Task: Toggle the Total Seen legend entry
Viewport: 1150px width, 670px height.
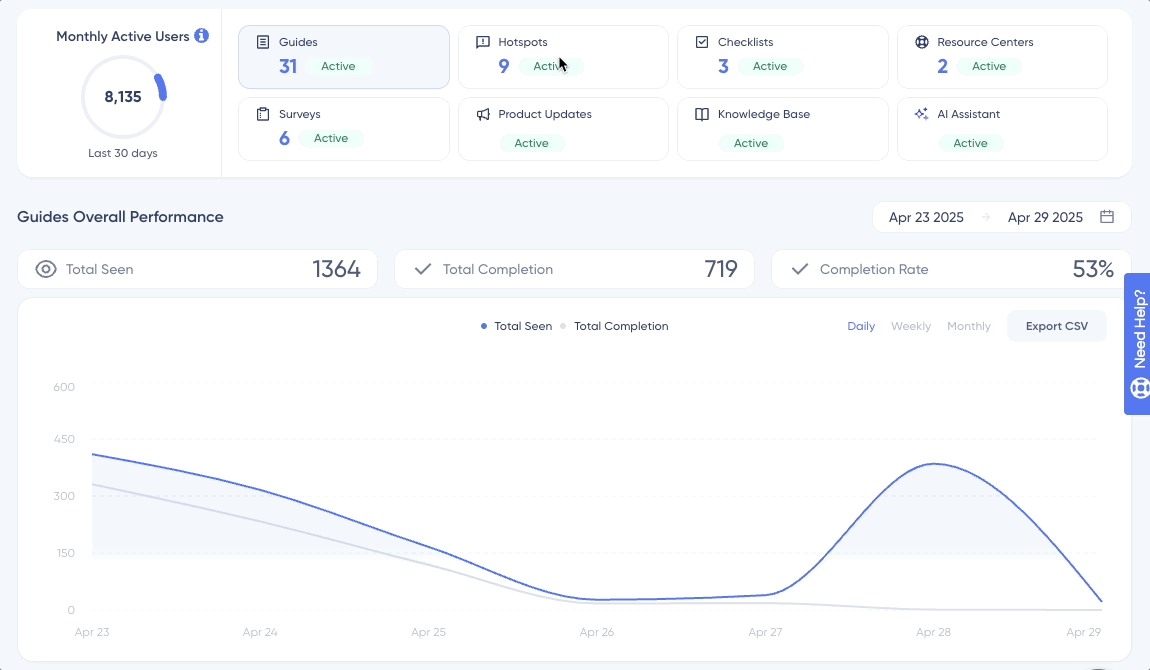Action: point(516,325)
